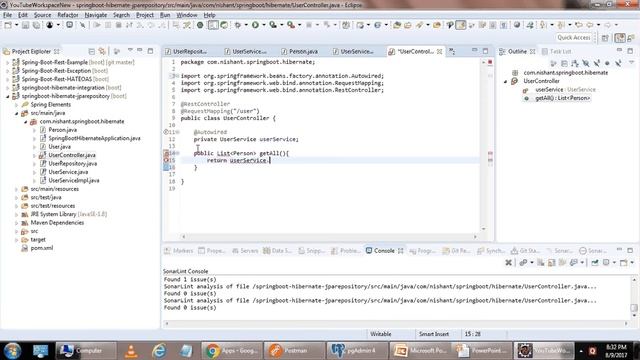
Task: Open Project Explorer view menu triangle
Action: [130, 51]
